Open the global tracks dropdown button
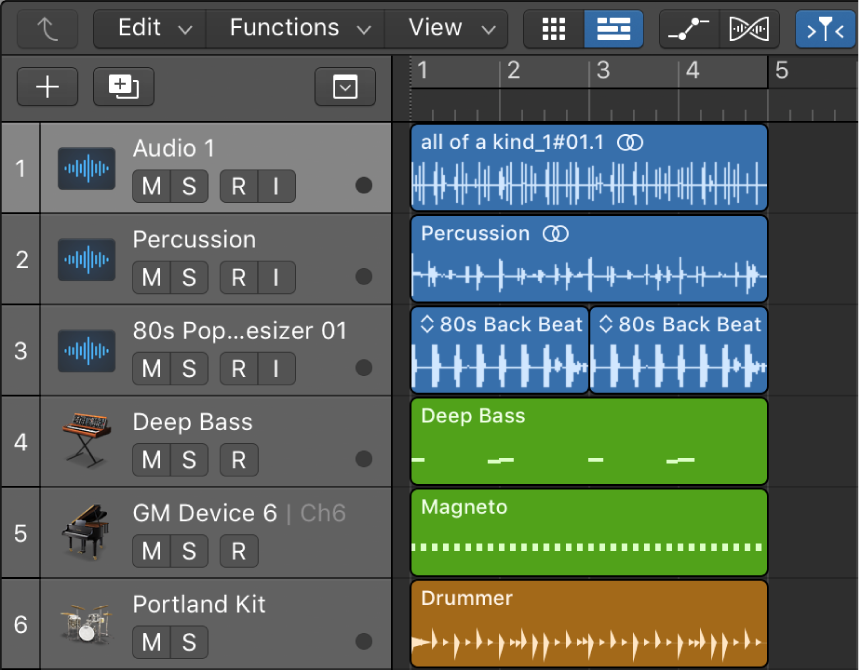 pos(345,87)
